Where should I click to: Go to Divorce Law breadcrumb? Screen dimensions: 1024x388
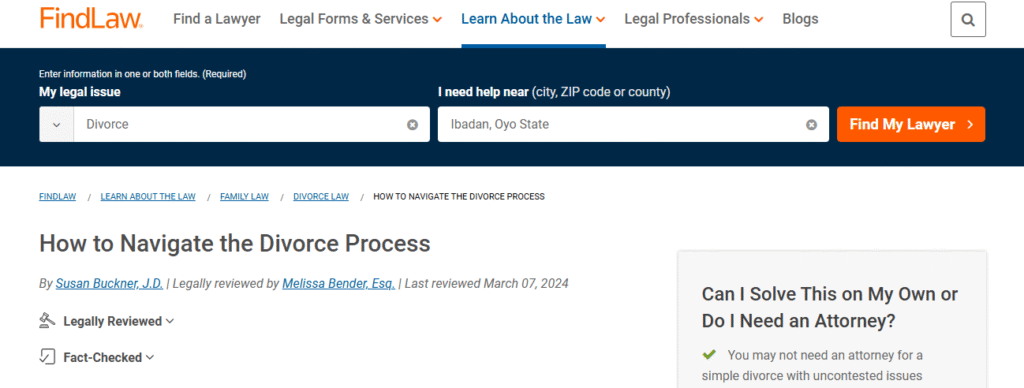pyautogui.click(x=321, y=197)
